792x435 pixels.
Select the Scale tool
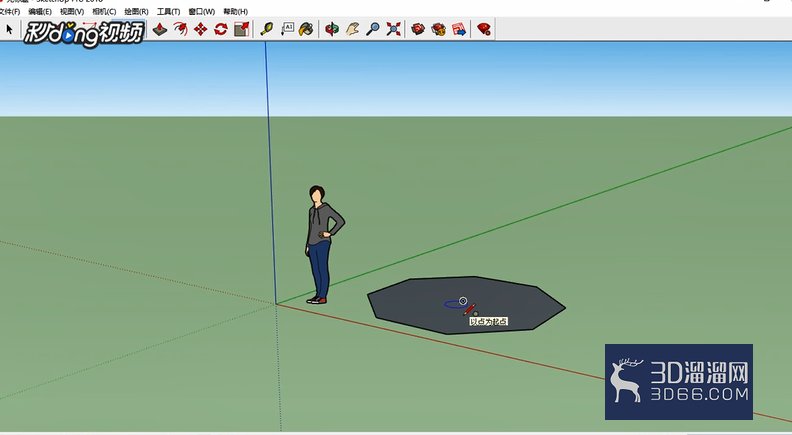click(241, 29)
